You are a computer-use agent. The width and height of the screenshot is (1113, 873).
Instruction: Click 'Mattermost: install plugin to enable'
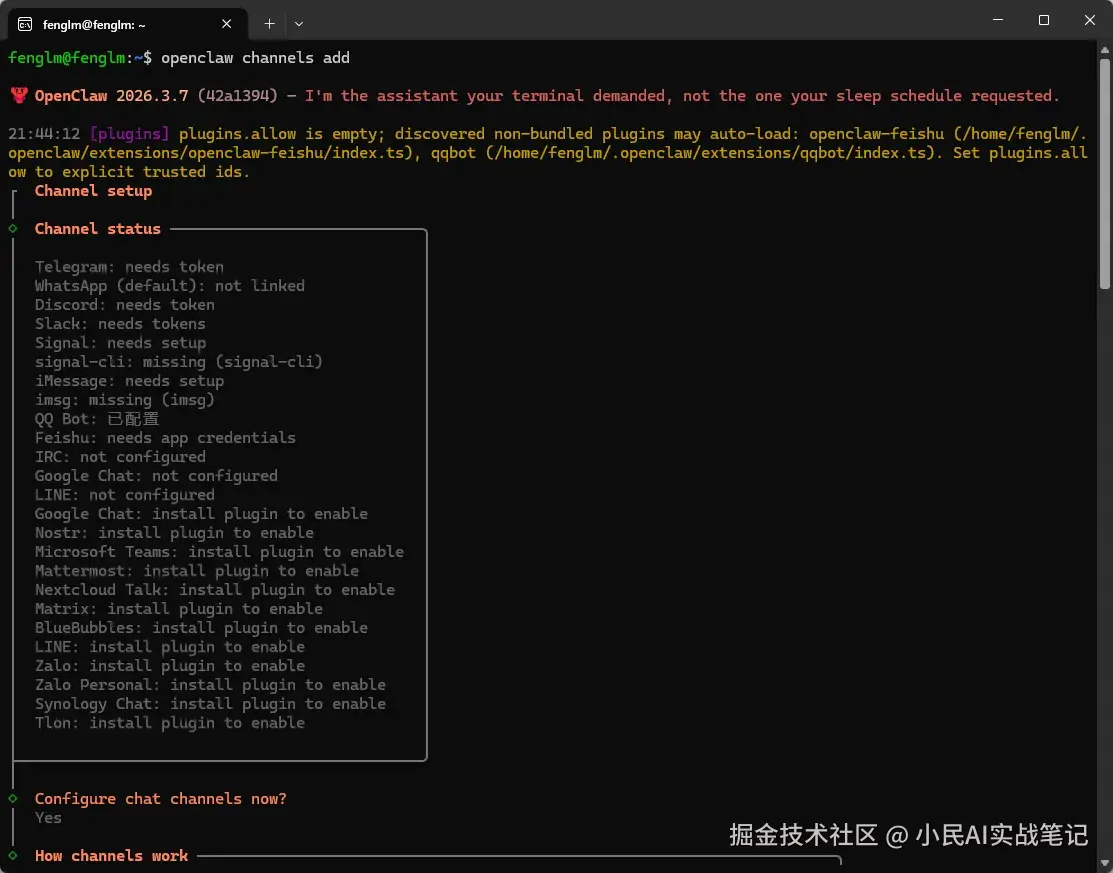point(197,571)
